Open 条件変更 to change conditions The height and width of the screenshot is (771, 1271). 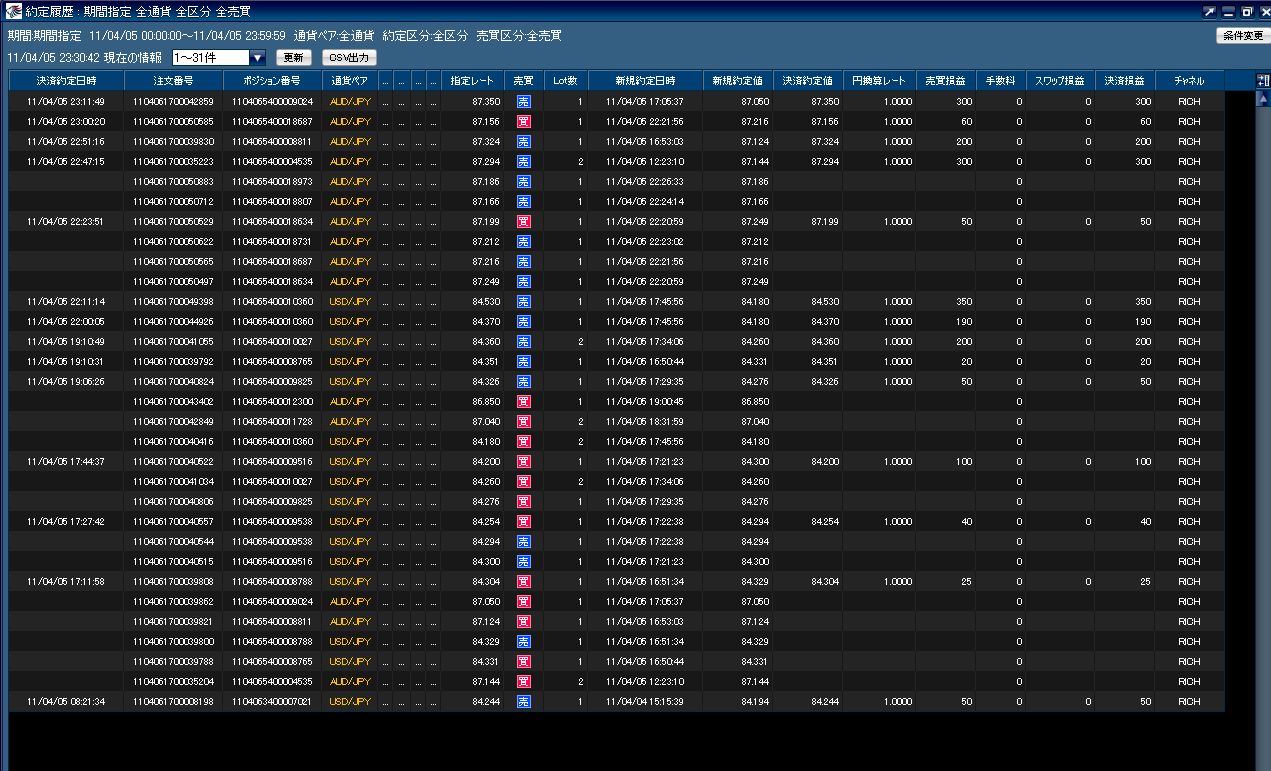click(x=1242, y=35)
